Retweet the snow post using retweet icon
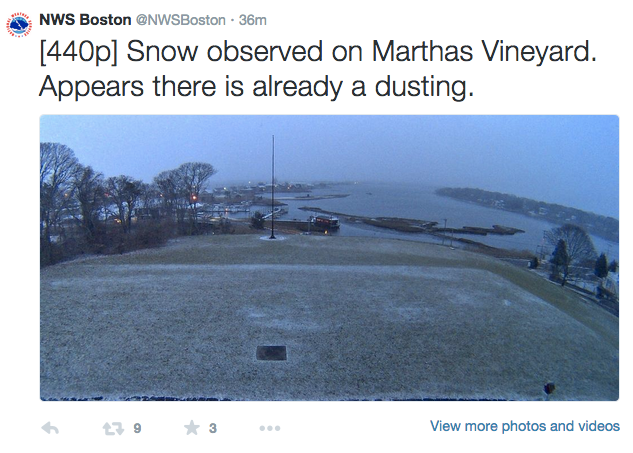 114,428
